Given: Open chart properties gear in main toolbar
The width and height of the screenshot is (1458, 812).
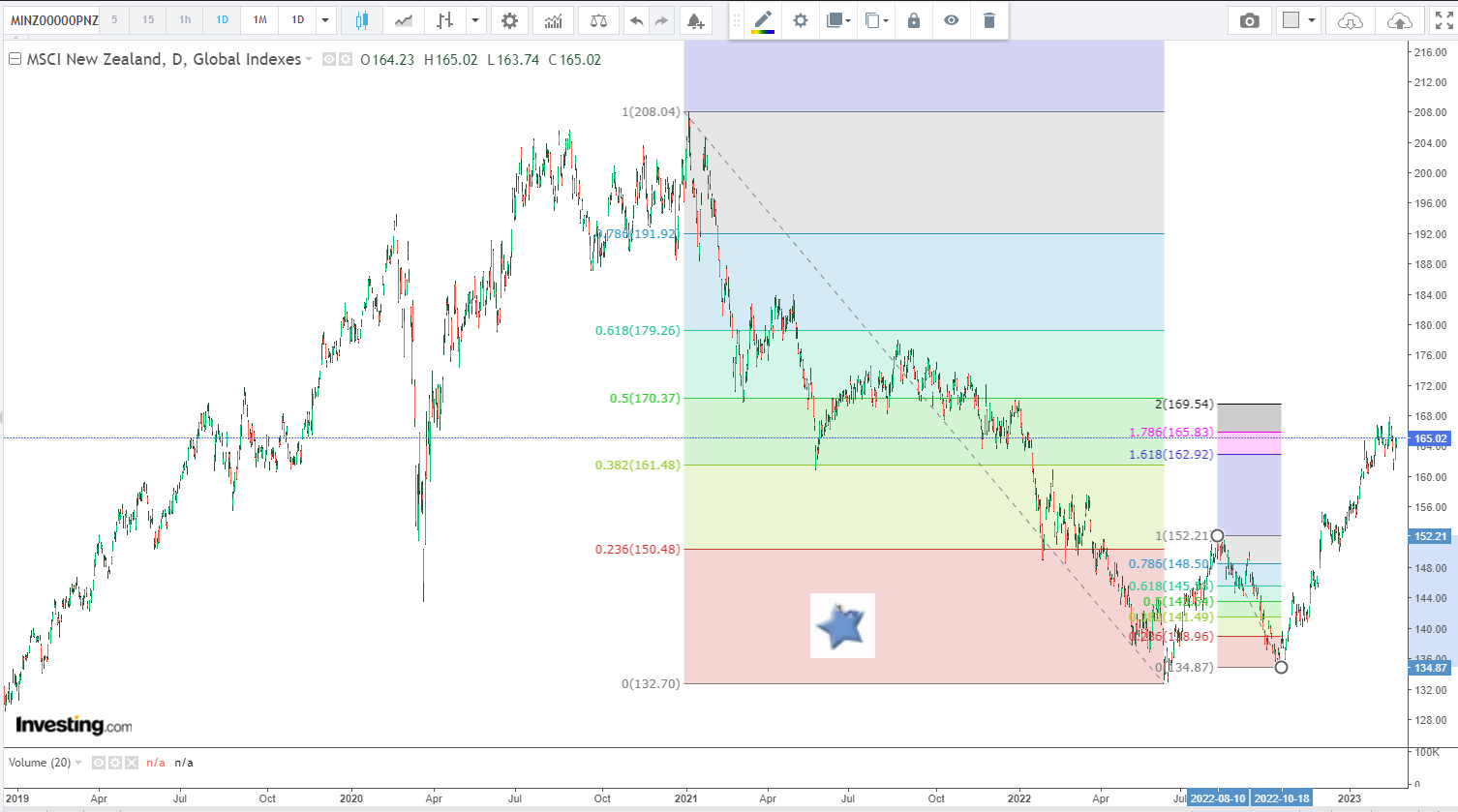Looking at the screenshot, I should pyautogui.click(x=509, y=20).
